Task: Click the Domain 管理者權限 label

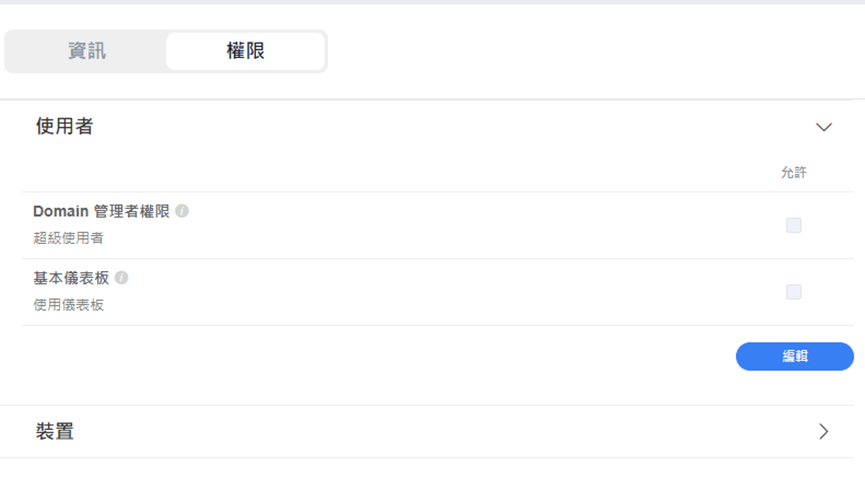Action: (102, 211)
